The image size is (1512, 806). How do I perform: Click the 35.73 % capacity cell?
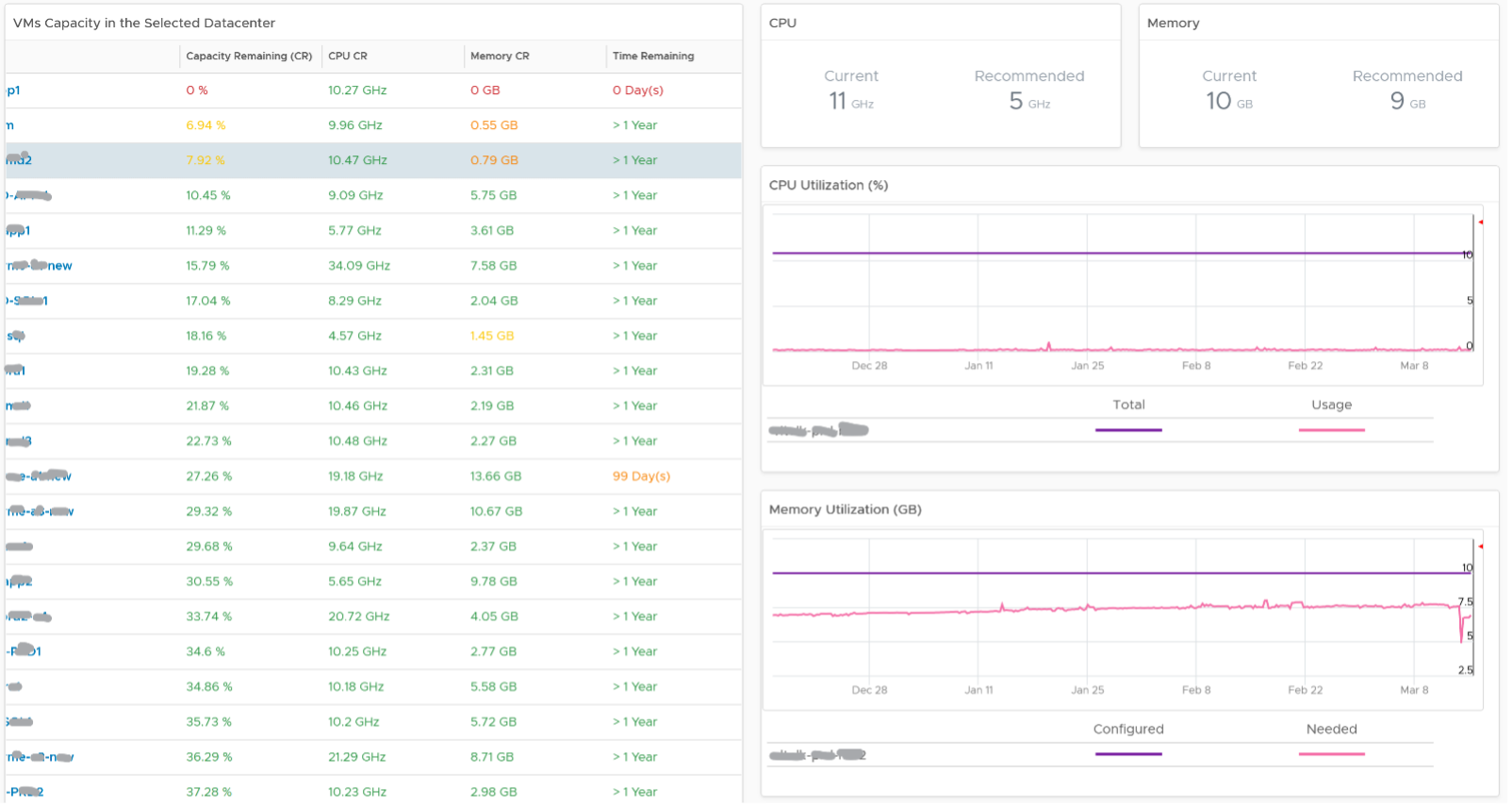click(x=208, y=722)
